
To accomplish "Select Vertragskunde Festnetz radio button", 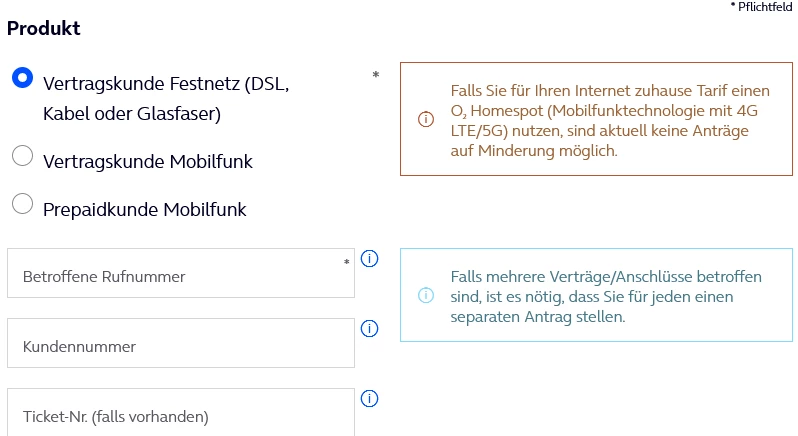I will coord(22,78).
